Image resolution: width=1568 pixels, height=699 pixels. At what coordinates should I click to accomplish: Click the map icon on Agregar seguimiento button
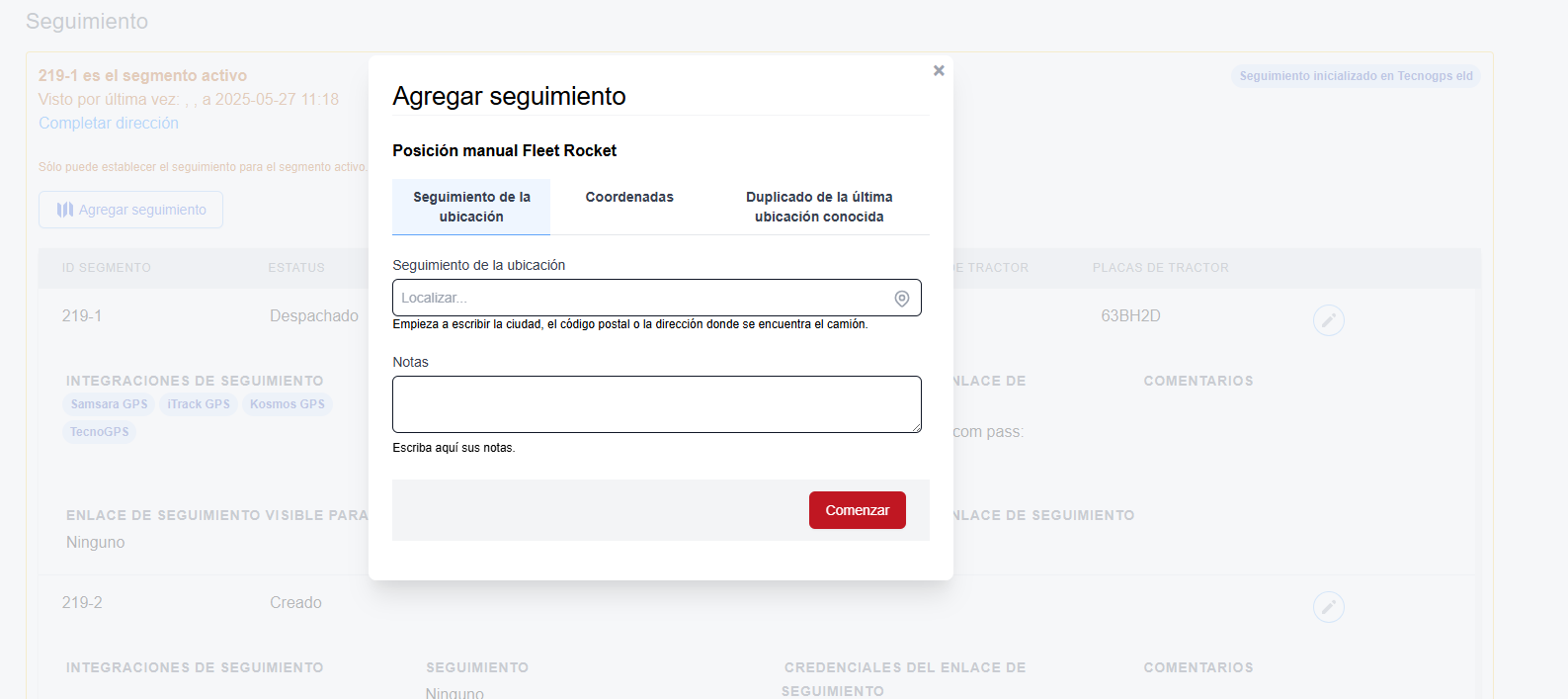point(65,210)
